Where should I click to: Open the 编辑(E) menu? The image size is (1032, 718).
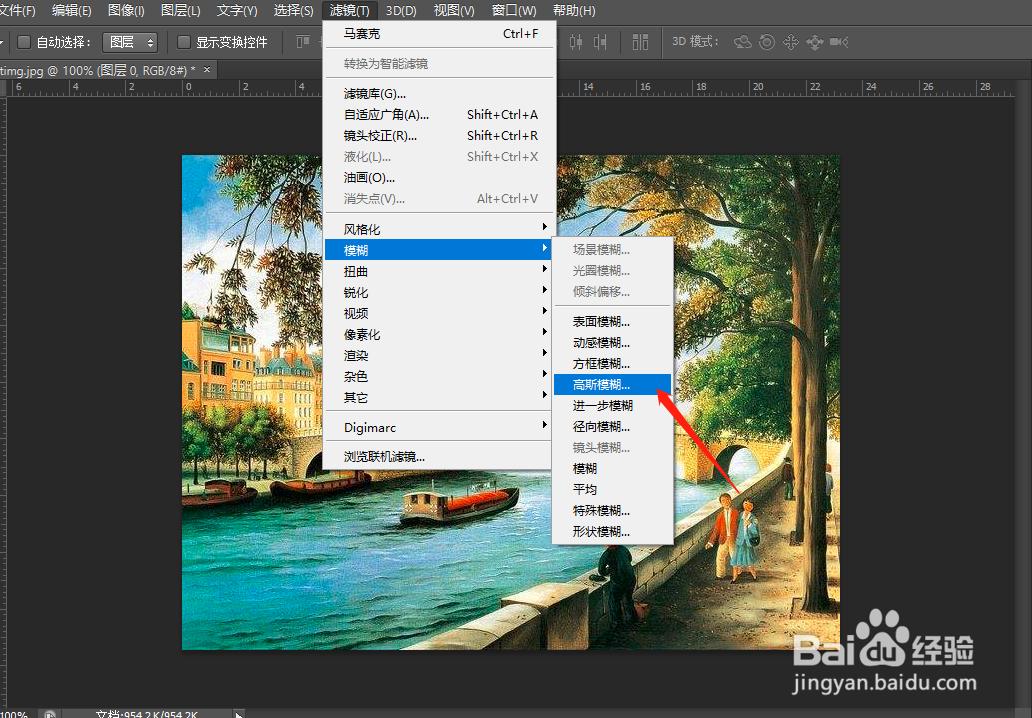72,11
